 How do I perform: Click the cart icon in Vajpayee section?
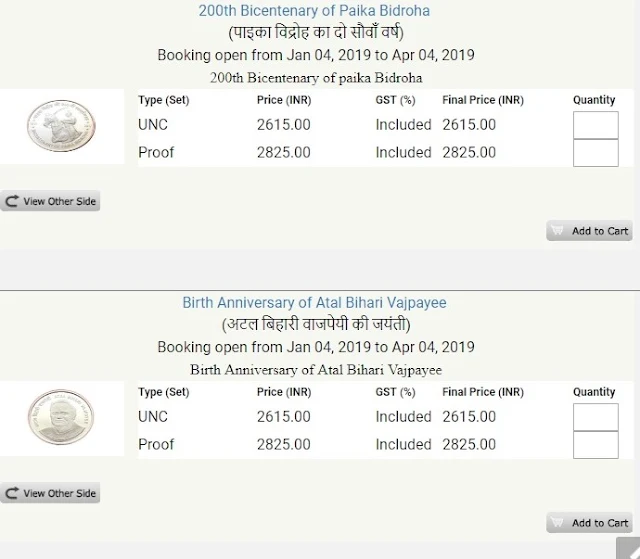click(558, 523)
